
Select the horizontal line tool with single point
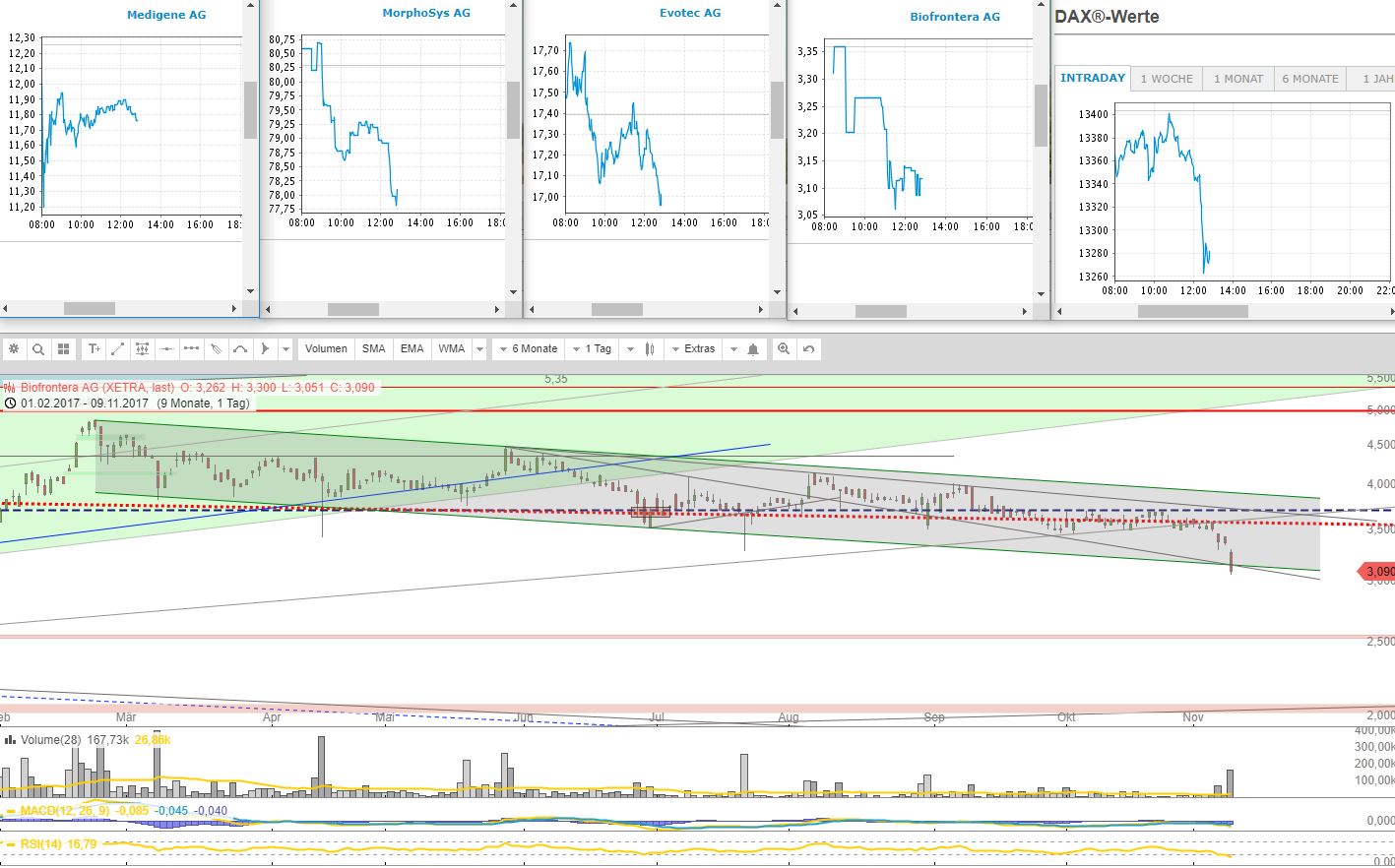point(167,349)
